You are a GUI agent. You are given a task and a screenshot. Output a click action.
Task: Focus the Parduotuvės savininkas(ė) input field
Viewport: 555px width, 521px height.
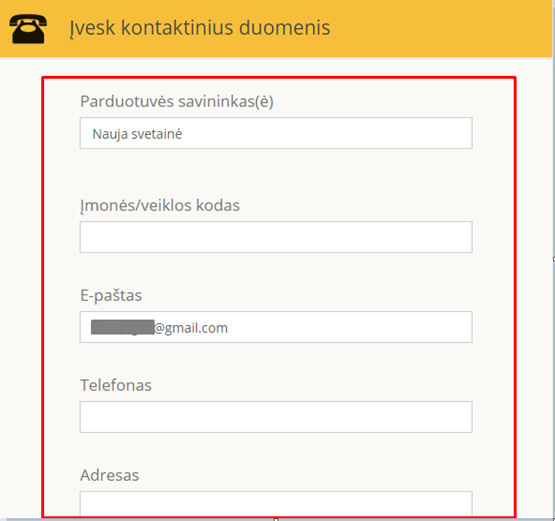click(276, 133)
